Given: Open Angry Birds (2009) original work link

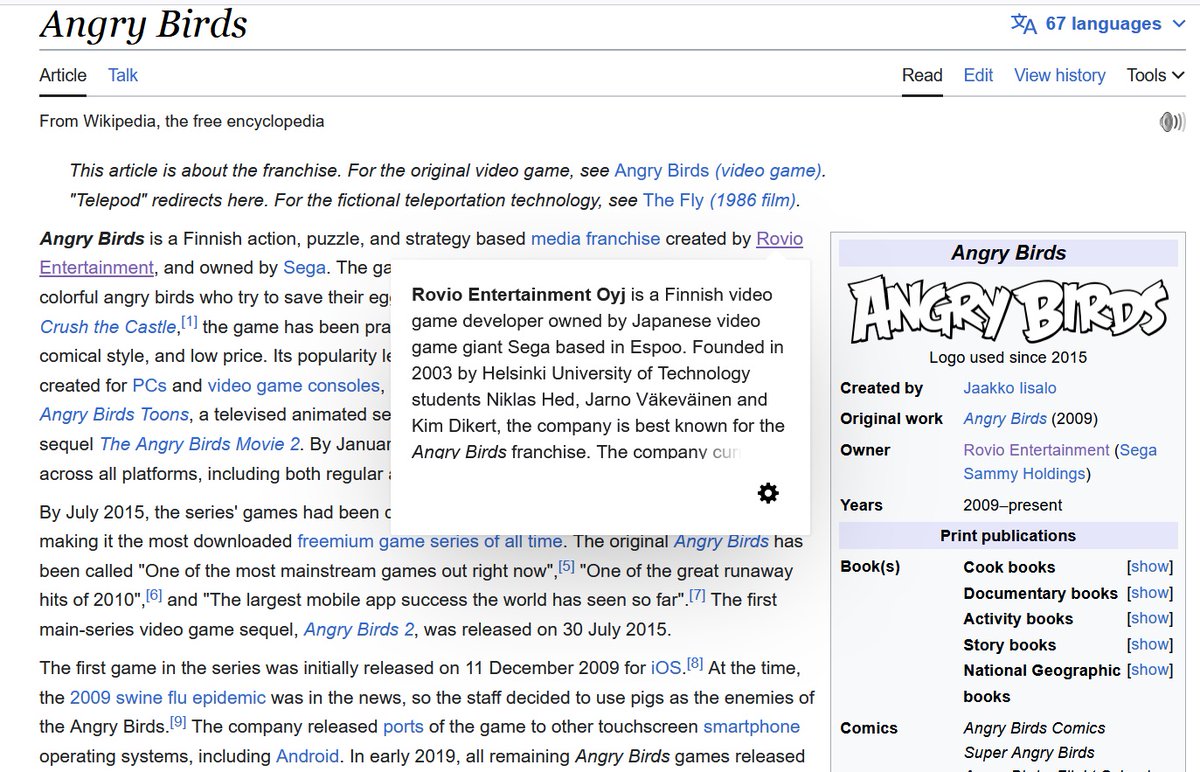Looking at the screenshot, I should tap(1005, 418).
